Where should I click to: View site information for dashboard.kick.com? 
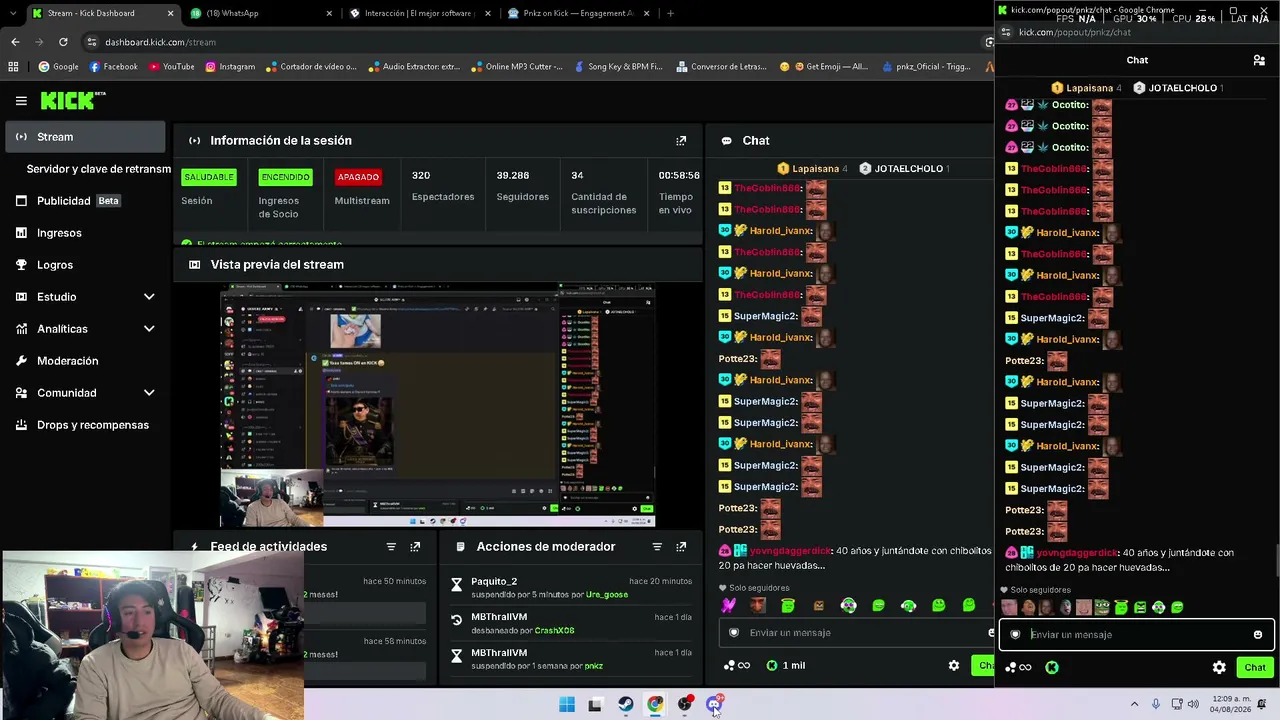92,42
